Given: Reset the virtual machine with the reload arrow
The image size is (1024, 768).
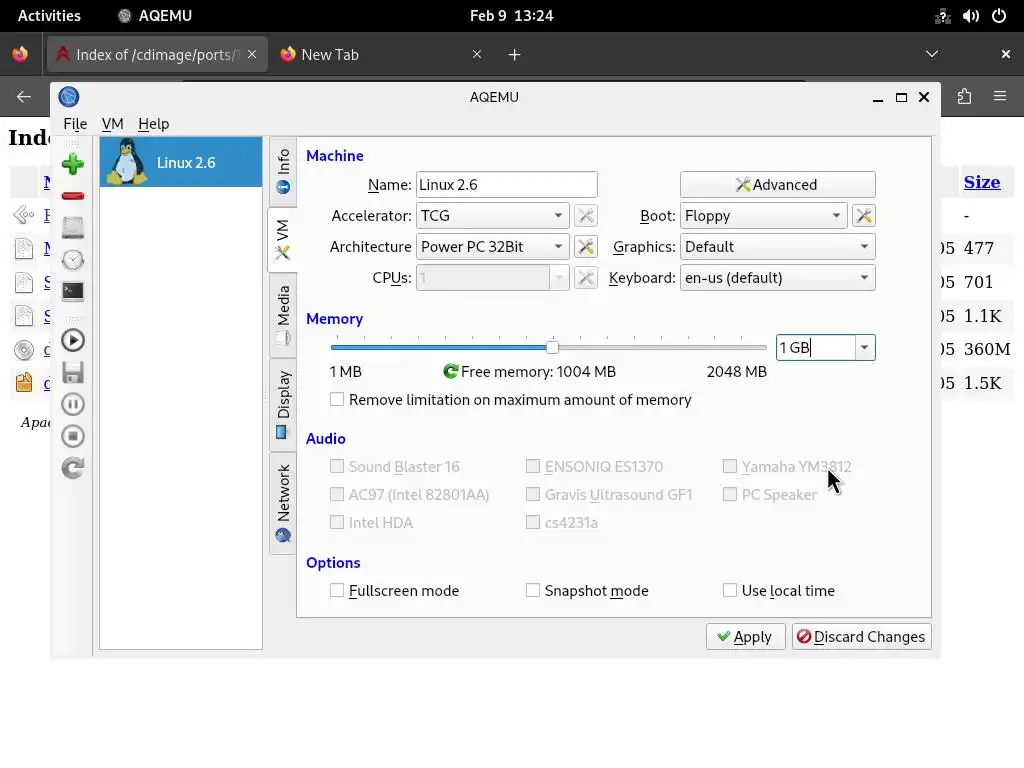Looking at the screenshot, I should pyautogui.click(x=72, y=468).
